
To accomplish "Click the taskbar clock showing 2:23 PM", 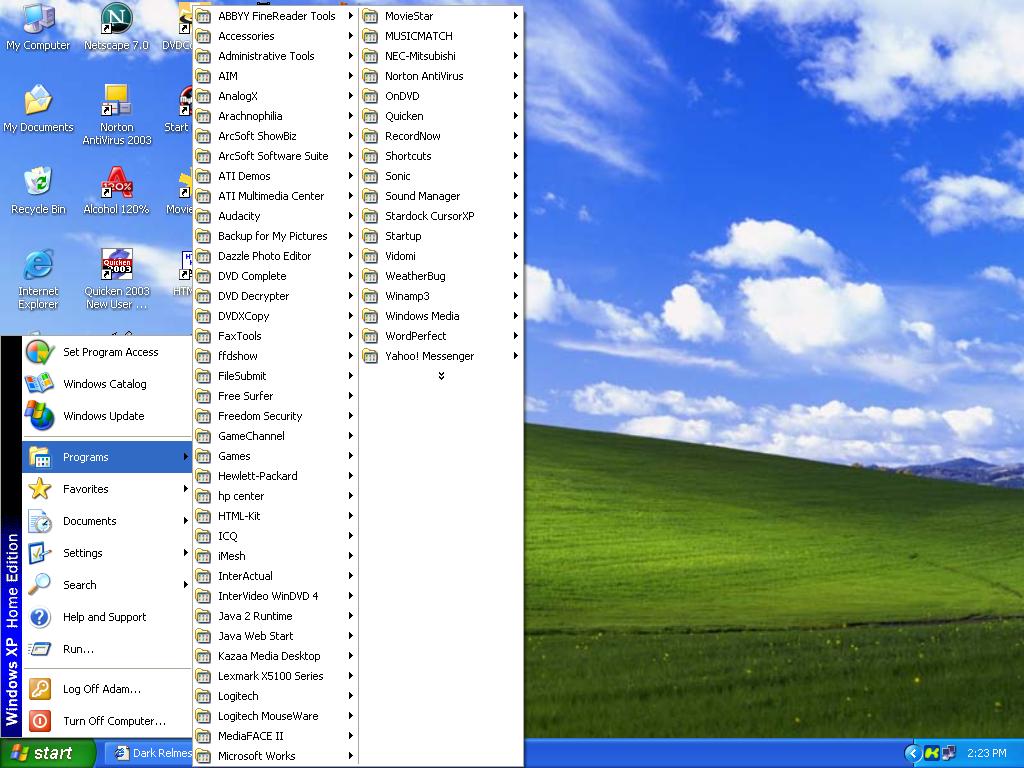I will (986, 753).
